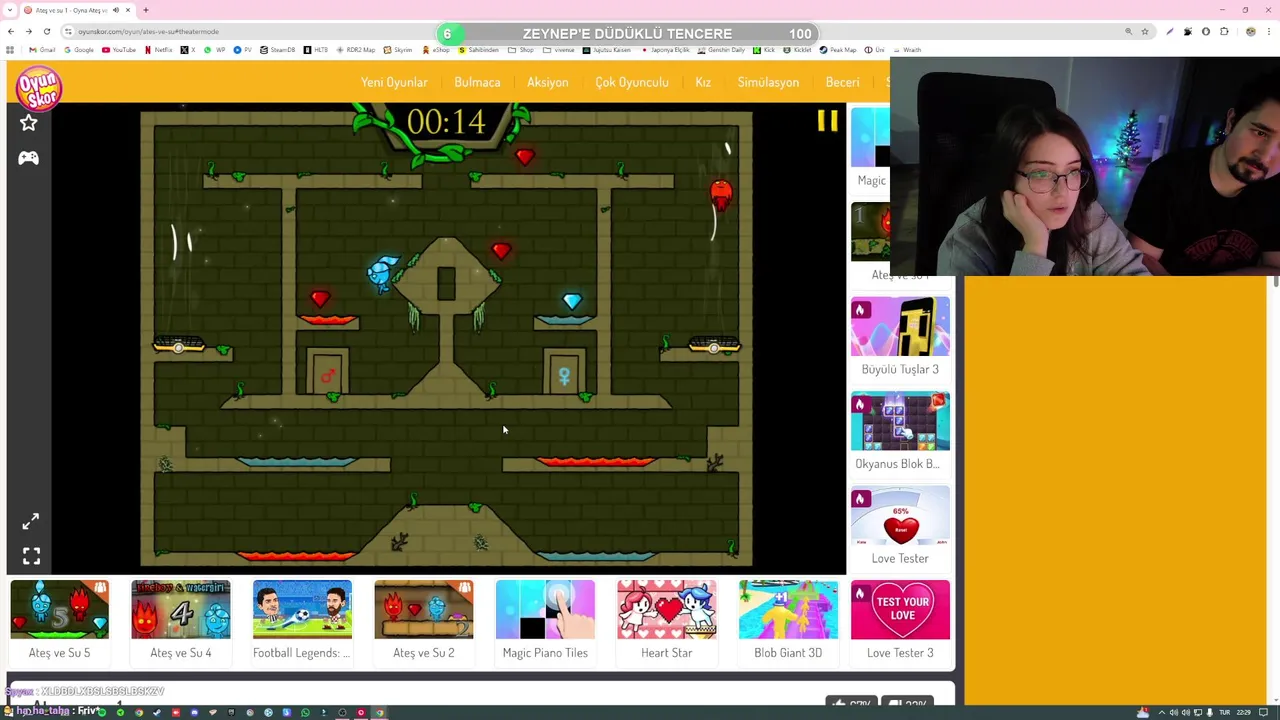
Task: Open Bulmaca category
Action: point(477,82)
